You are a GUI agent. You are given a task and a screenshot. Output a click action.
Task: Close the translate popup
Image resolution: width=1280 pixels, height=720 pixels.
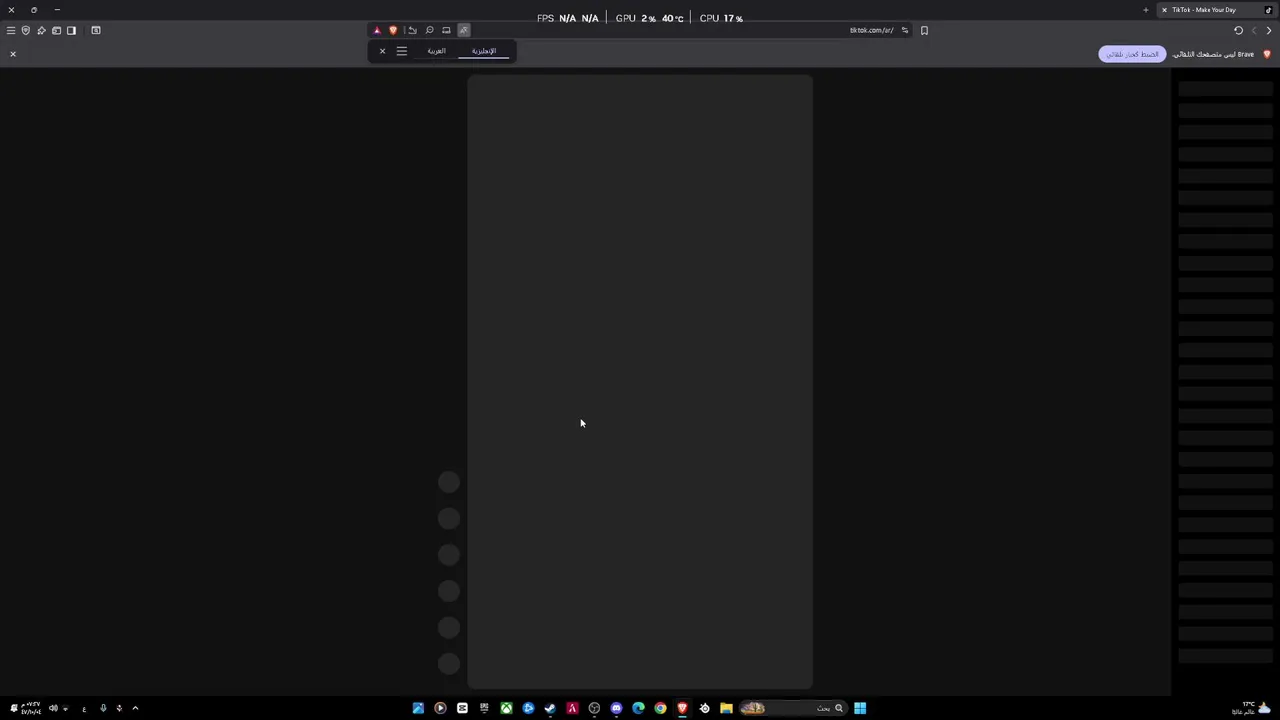pyautogui.click(x=382, y=51)
